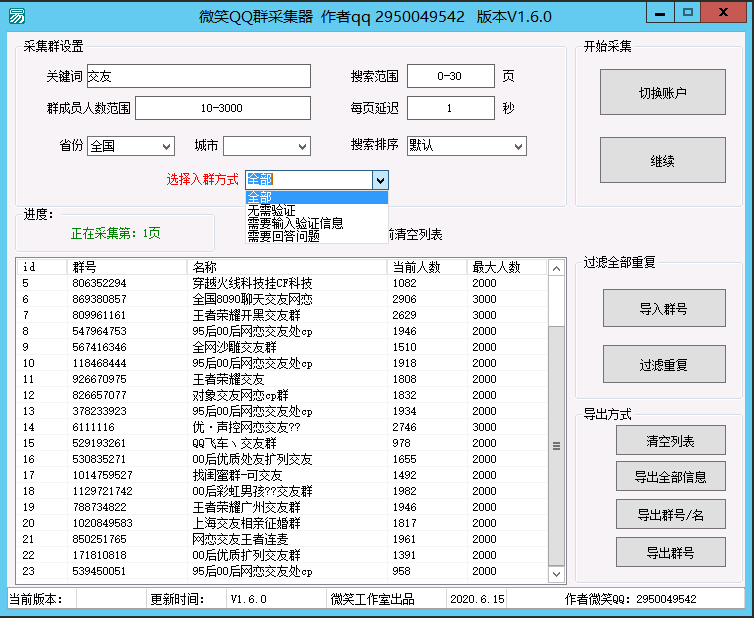Open the 搜索排序 dropdown showing 默认

pyautogui.click(x=466, y=146)
